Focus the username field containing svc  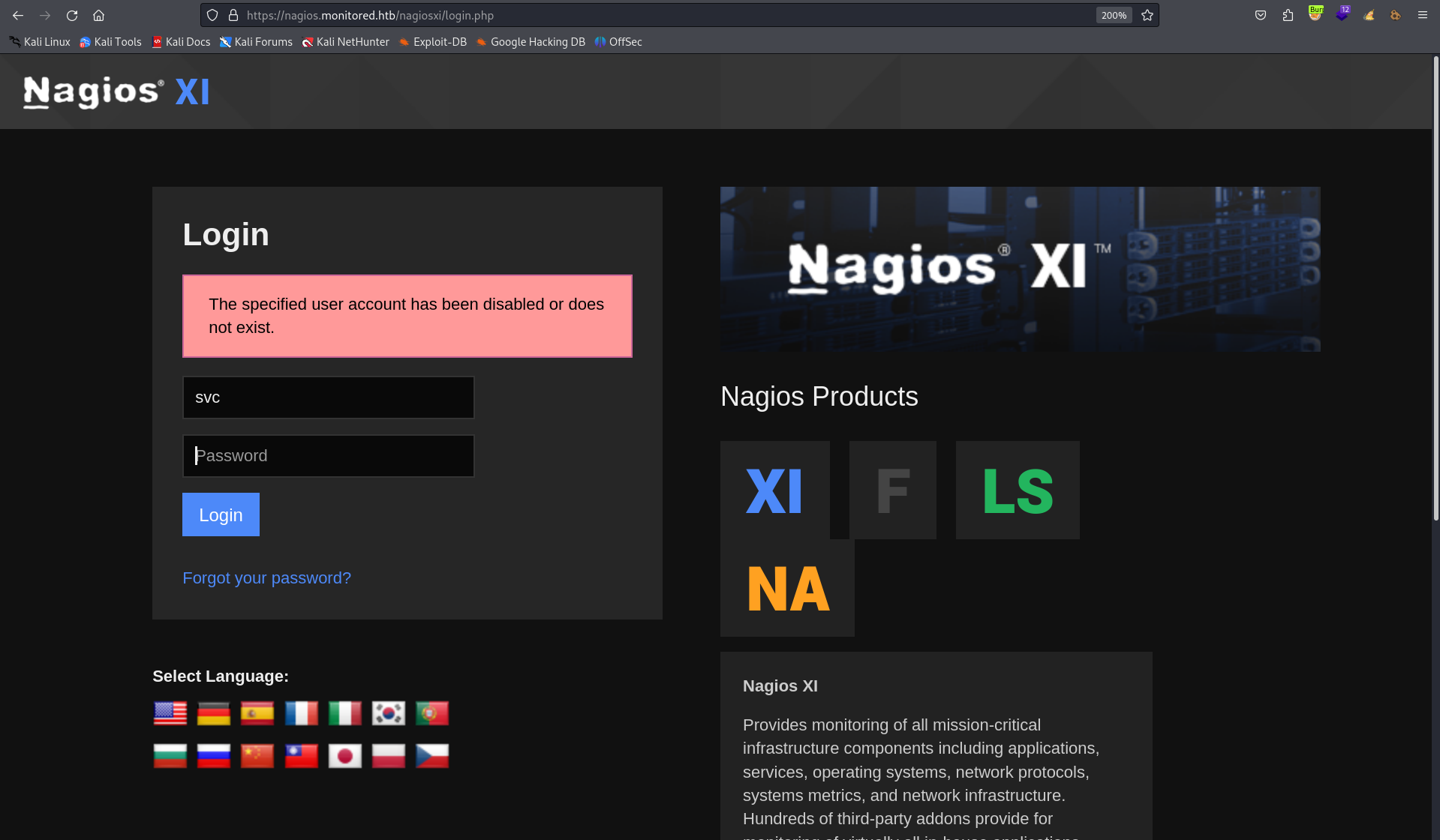pos(329,397)
